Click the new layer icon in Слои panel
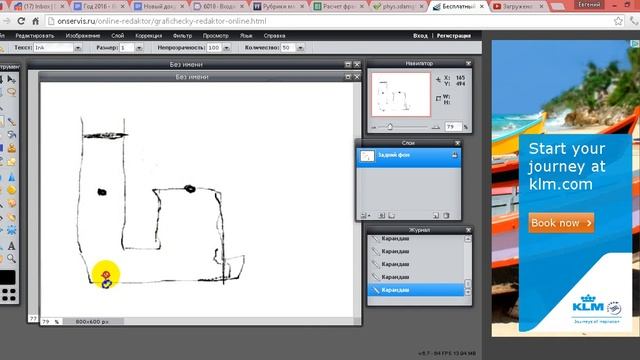The height and width of the screenshot is (360, 640). pos(436,215)
